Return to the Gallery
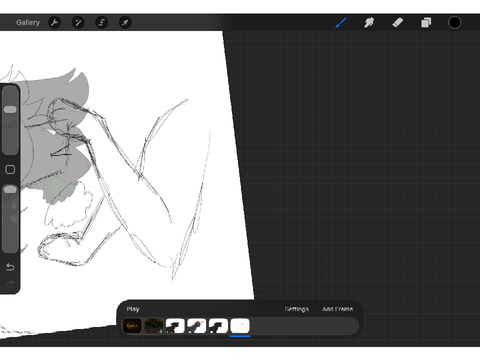The image size is (480, 360). pyautogui.click(x=28, y=23)
